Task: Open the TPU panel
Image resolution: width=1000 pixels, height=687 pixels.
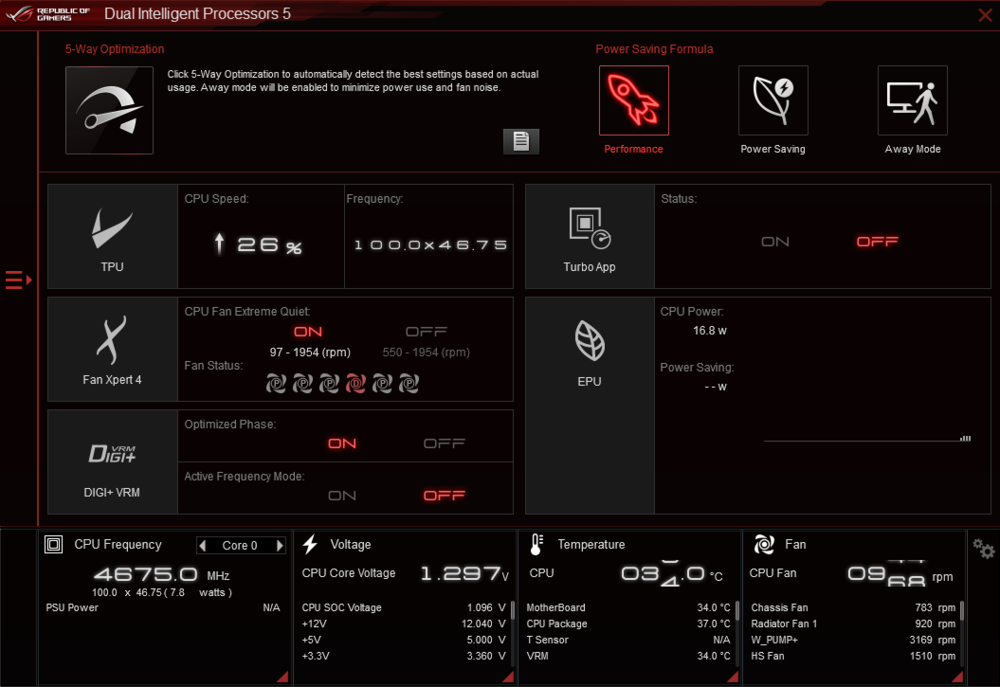Action: [112, 236]
